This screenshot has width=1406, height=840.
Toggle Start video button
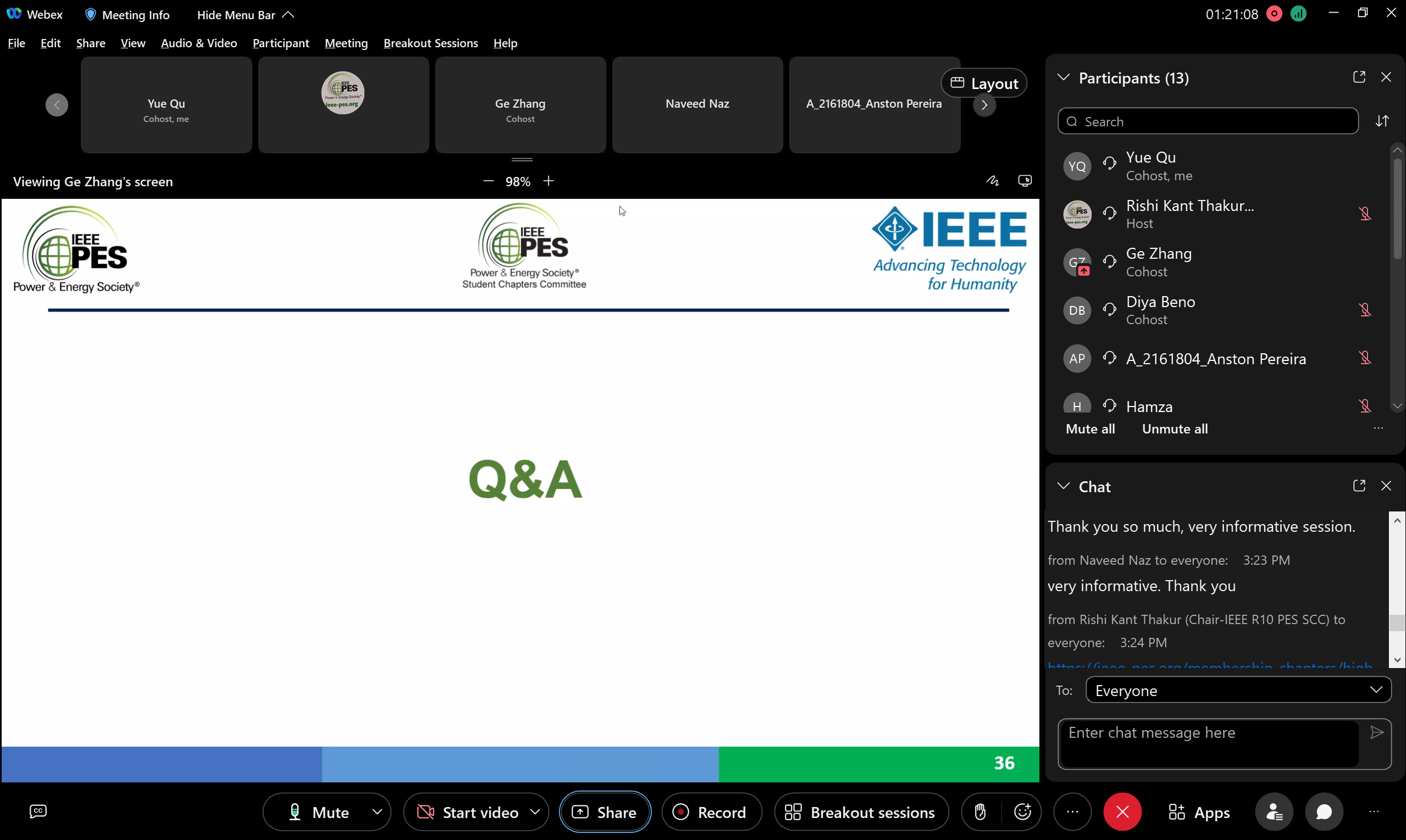(467, 811)
